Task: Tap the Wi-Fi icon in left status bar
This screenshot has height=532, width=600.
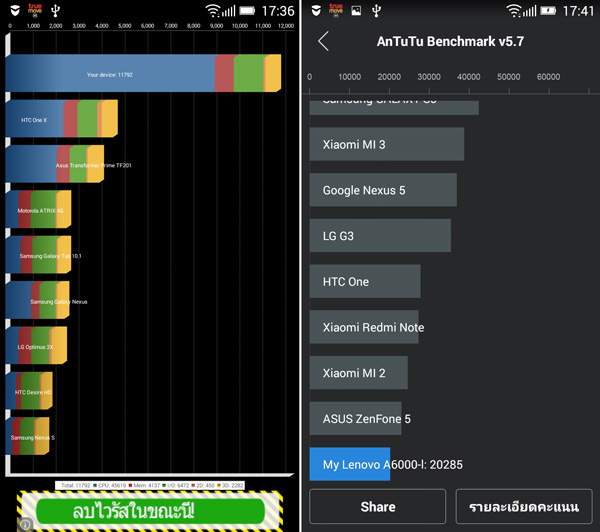Action: pyautogui.click(x=213, y=11)
